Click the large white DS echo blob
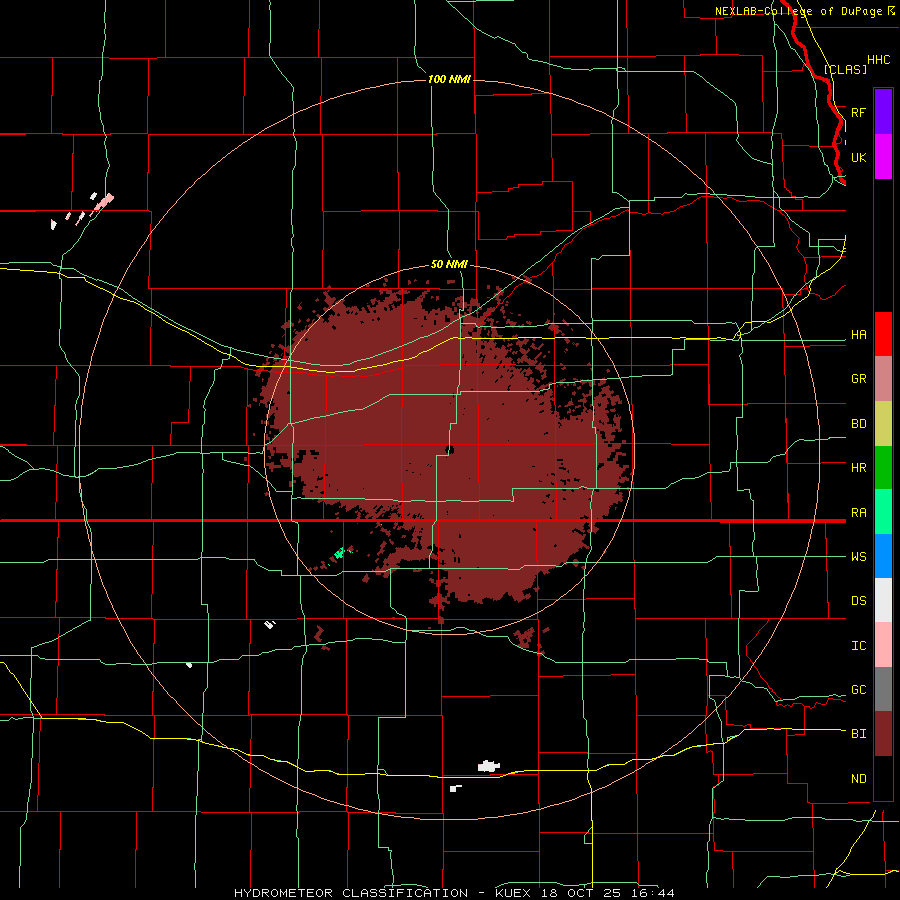Image resolution: width=900 pixels, height=900 pixels. tap(488, 766)
